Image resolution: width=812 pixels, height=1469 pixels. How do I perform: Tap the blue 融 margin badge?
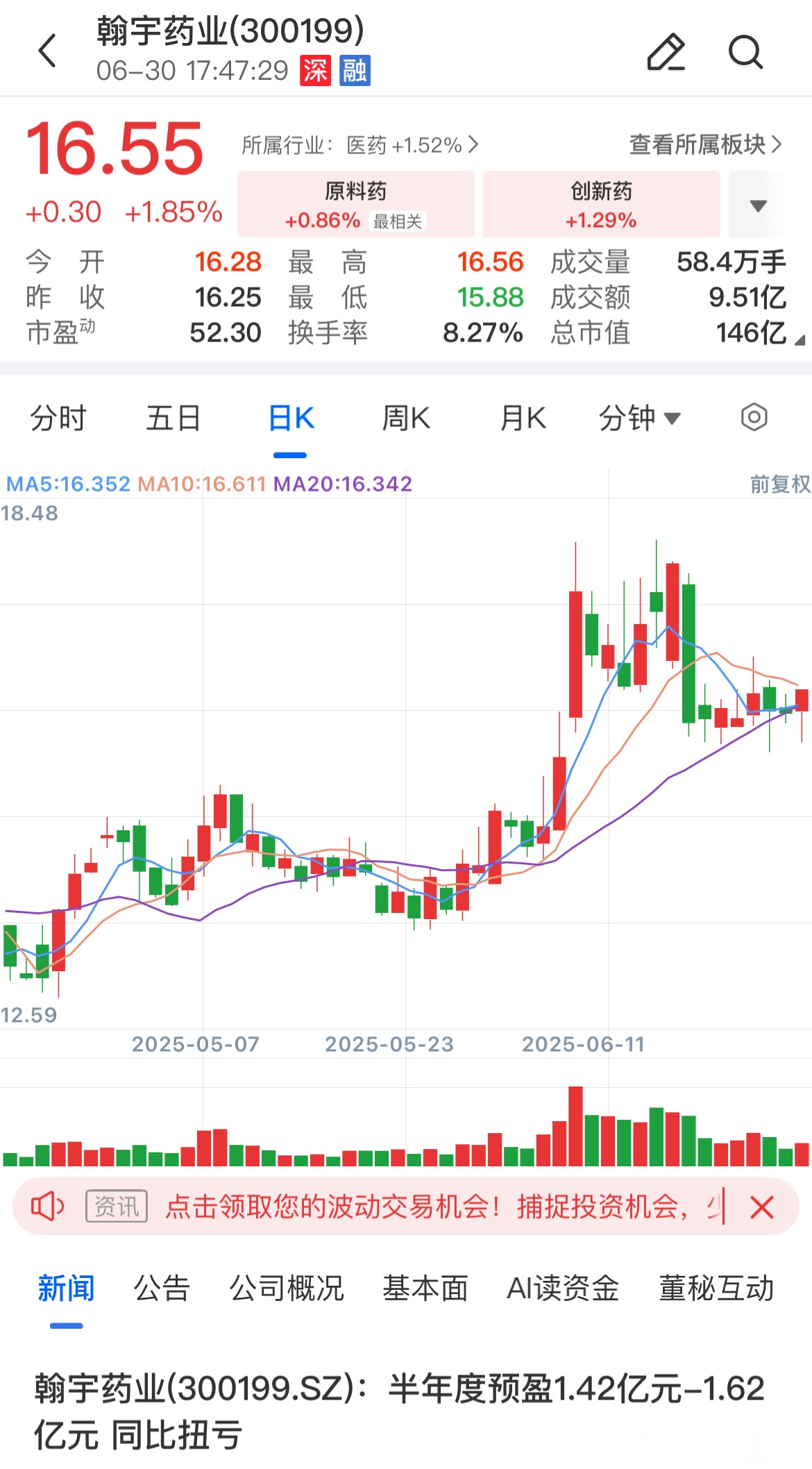click(355, 70)
